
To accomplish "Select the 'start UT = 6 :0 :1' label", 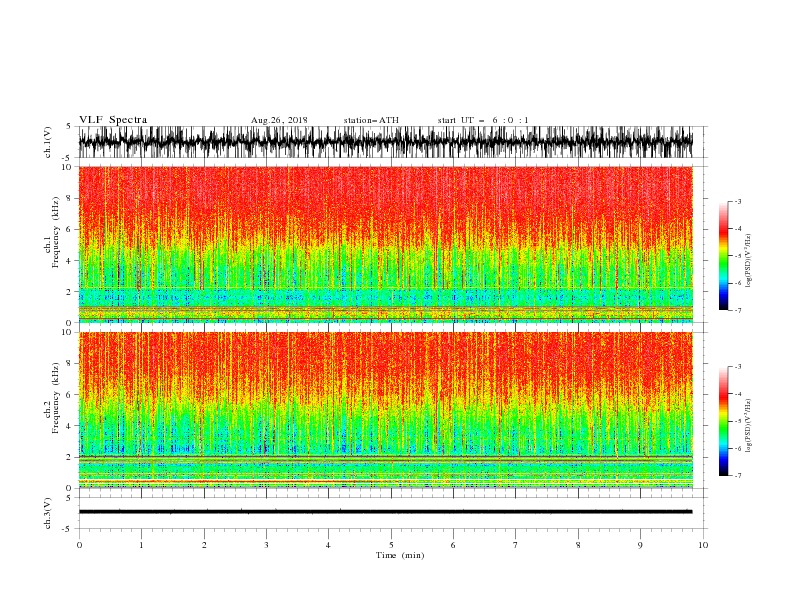I will [483, 120].
